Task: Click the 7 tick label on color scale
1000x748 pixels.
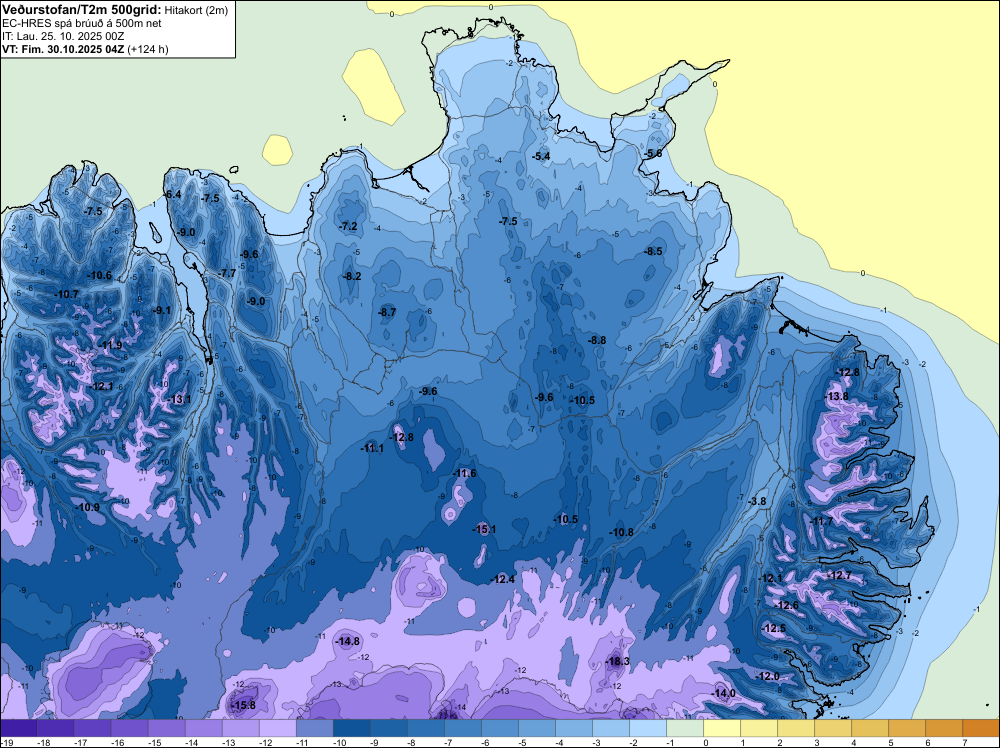Action: [x=964, y=742]
